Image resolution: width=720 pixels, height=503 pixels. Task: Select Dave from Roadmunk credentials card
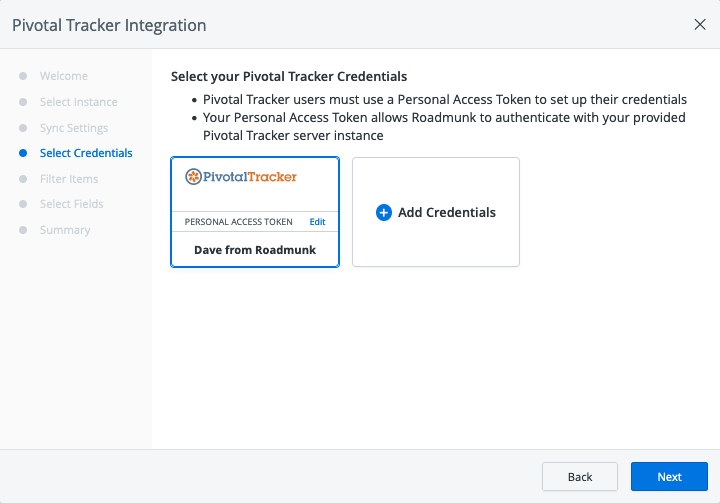click(255, 250)
